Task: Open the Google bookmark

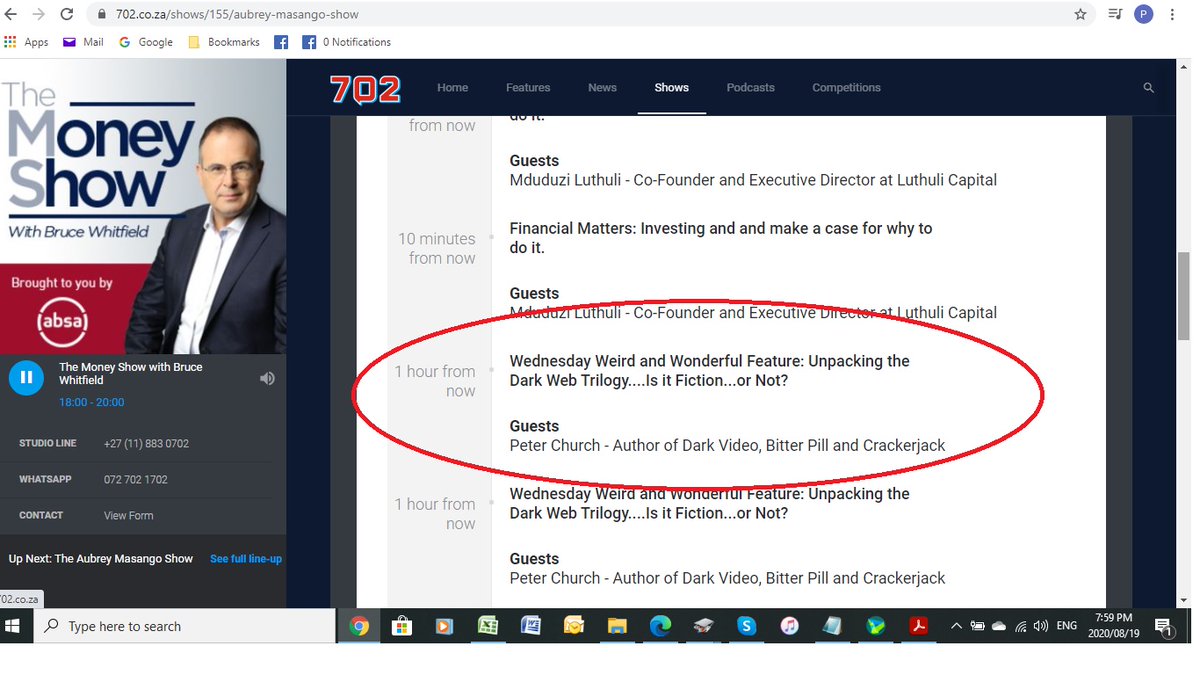Action: click(x=146, y=42)
